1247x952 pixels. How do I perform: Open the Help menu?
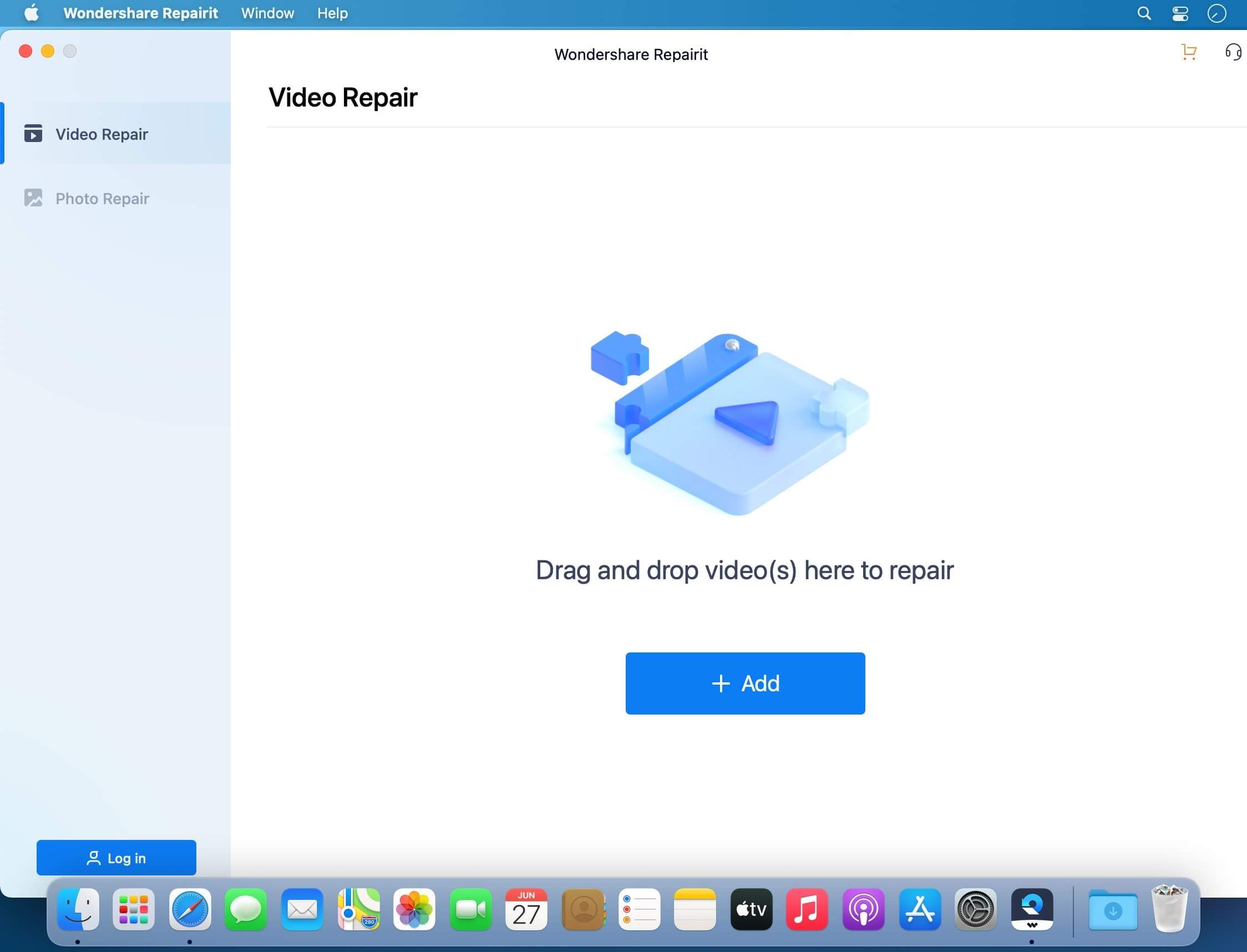tap(332, 13)
